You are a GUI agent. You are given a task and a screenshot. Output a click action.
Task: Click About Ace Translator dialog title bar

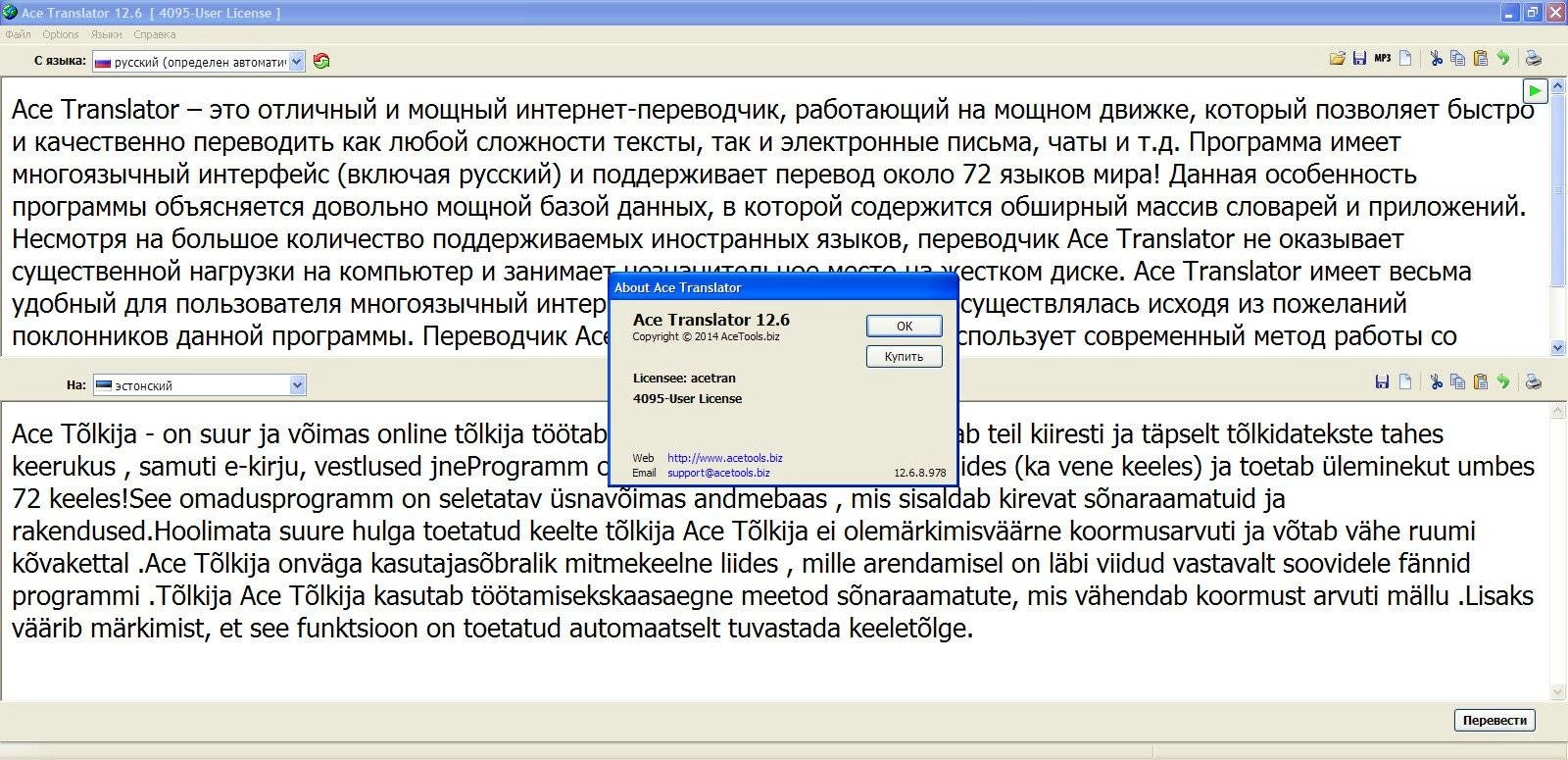[783, 287]
